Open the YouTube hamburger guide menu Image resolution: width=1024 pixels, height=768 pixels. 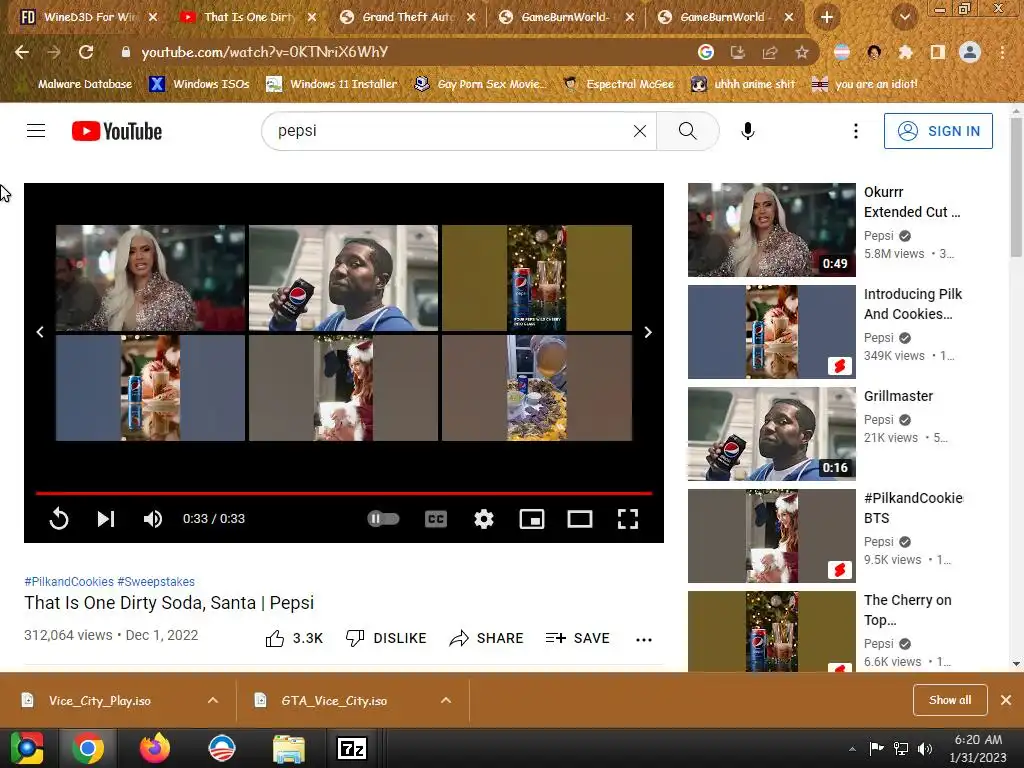coord(36,131)
